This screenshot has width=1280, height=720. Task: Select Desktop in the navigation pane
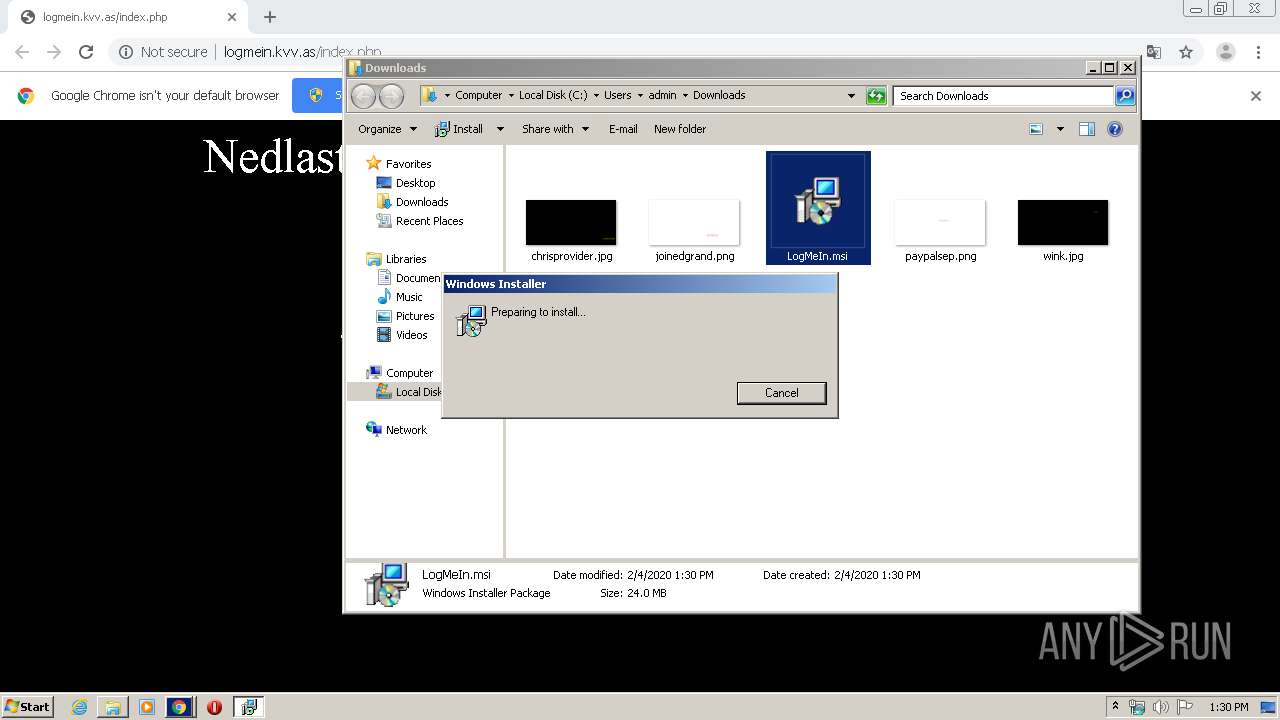(415, 183)
